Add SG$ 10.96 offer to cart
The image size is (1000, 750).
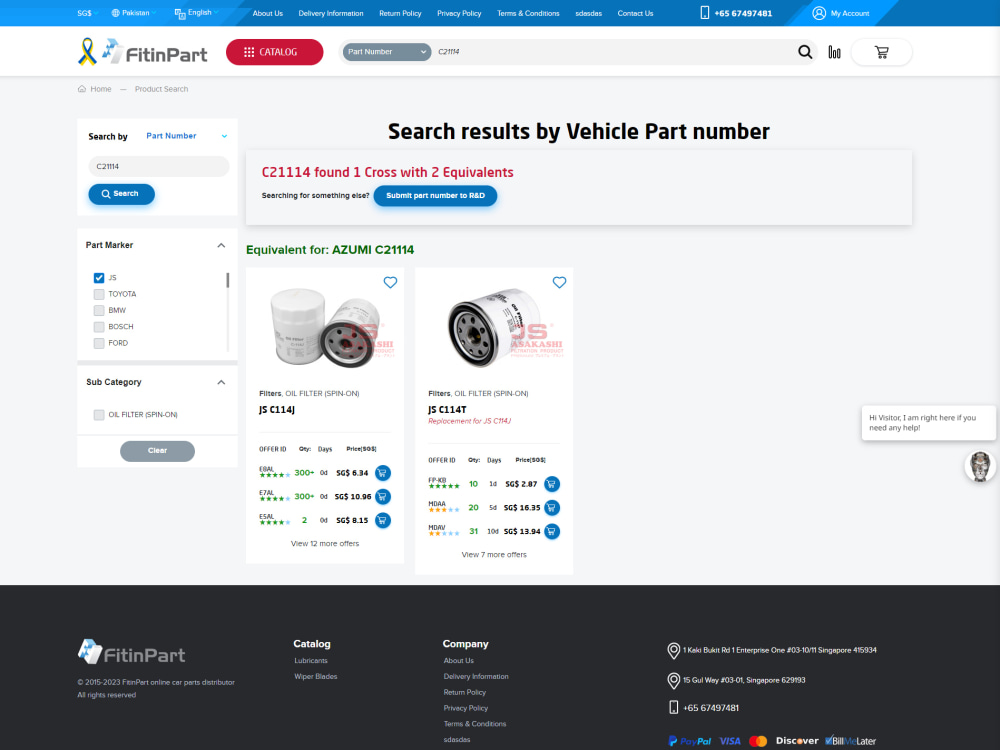(x=383, y=496)
